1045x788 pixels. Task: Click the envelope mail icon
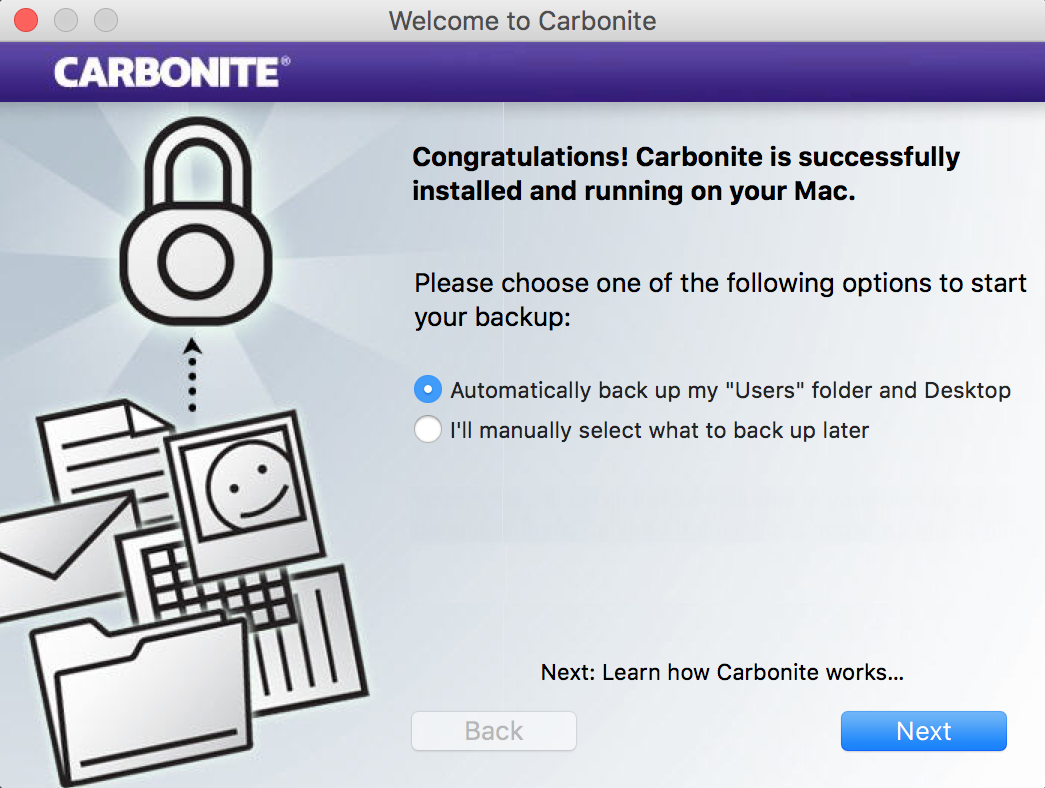pyautogui.click(x=60, y=548)
